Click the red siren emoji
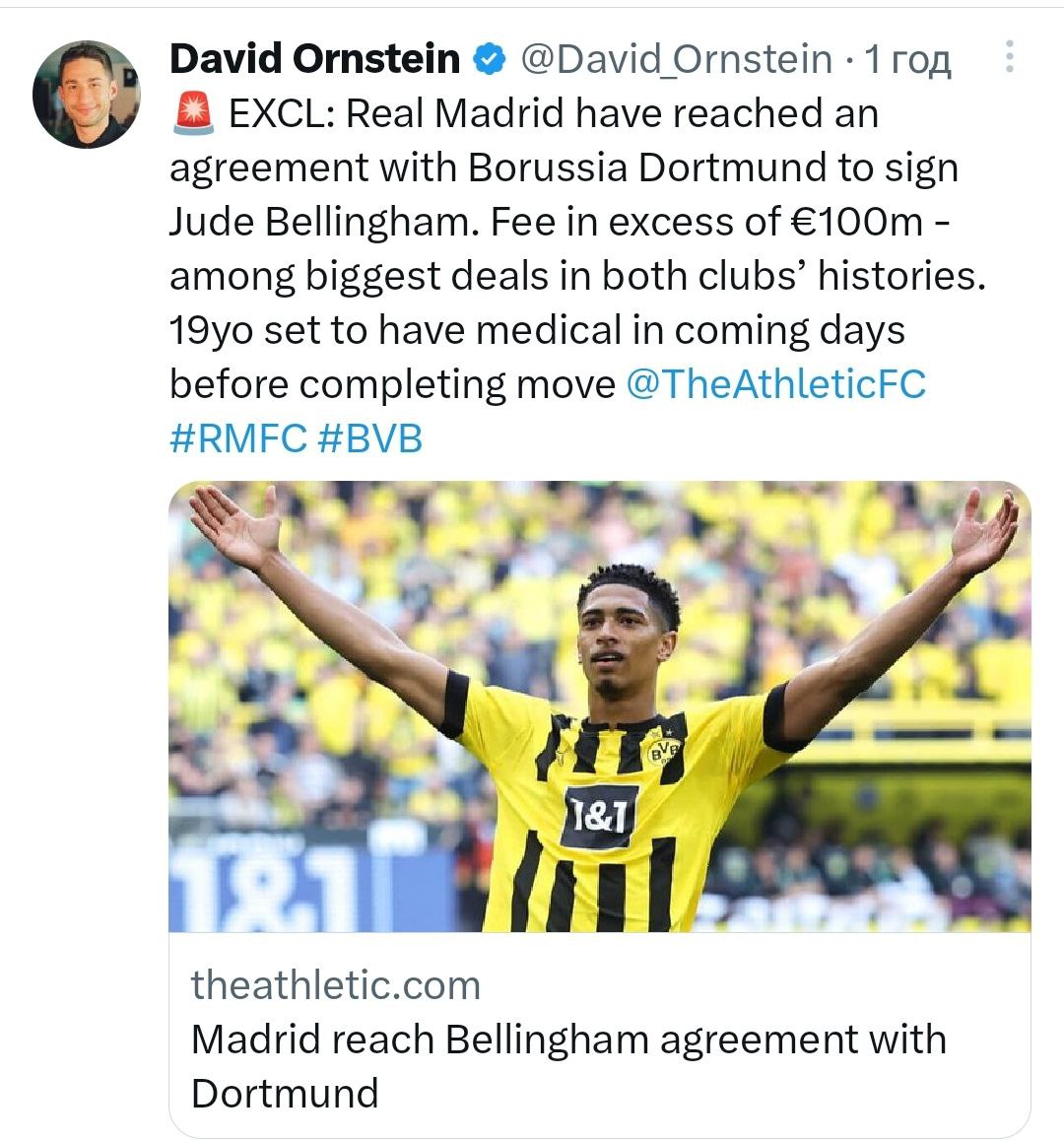Viewport: 1064px width, 1141px height. [192, 115]
